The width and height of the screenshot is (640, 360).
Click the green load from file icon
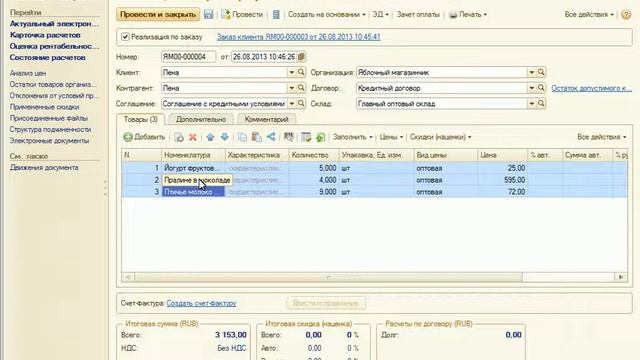point(320,137)
